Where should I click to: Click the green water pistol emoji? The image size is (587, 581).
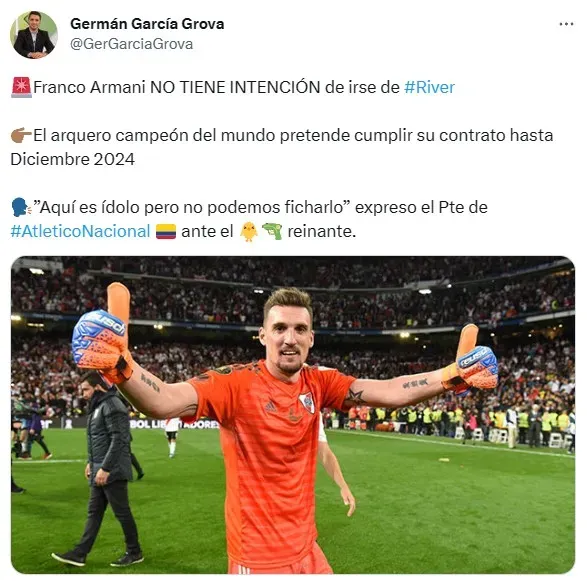click(272, 231)
